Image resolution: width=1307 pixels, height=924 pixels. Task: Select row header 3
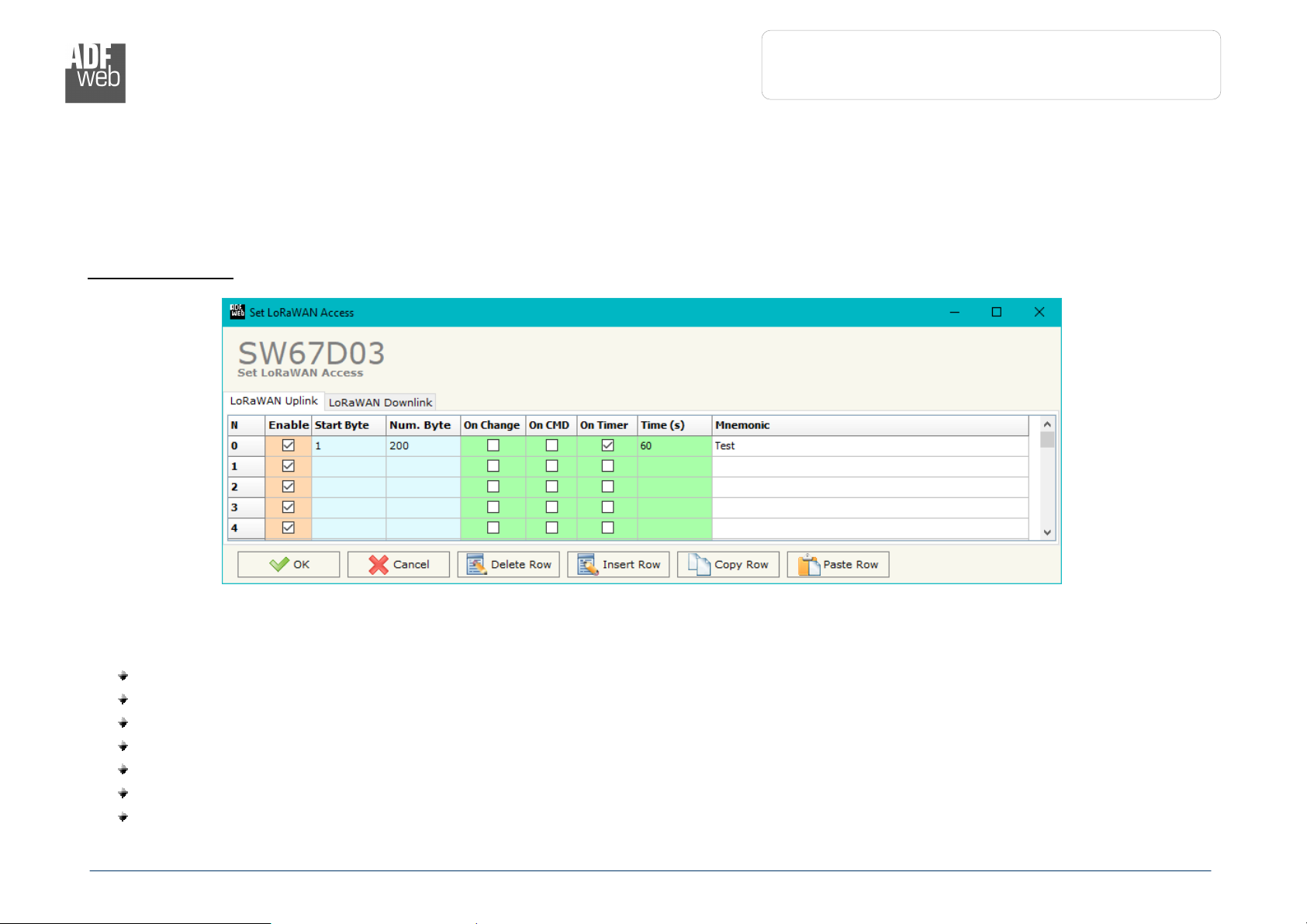[x=247, y=507]
